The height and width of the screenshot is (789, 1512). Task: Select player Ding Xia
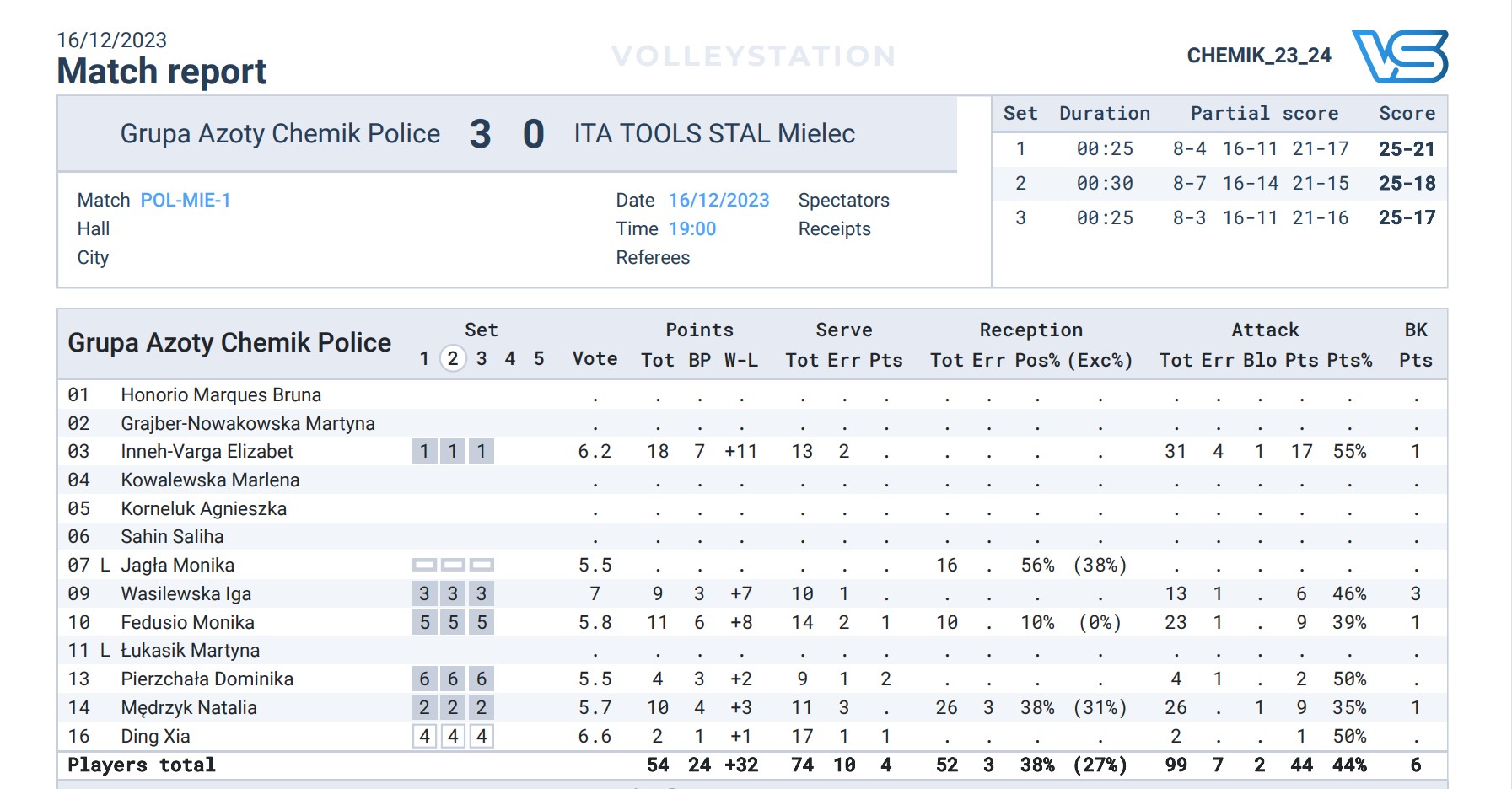155,737
